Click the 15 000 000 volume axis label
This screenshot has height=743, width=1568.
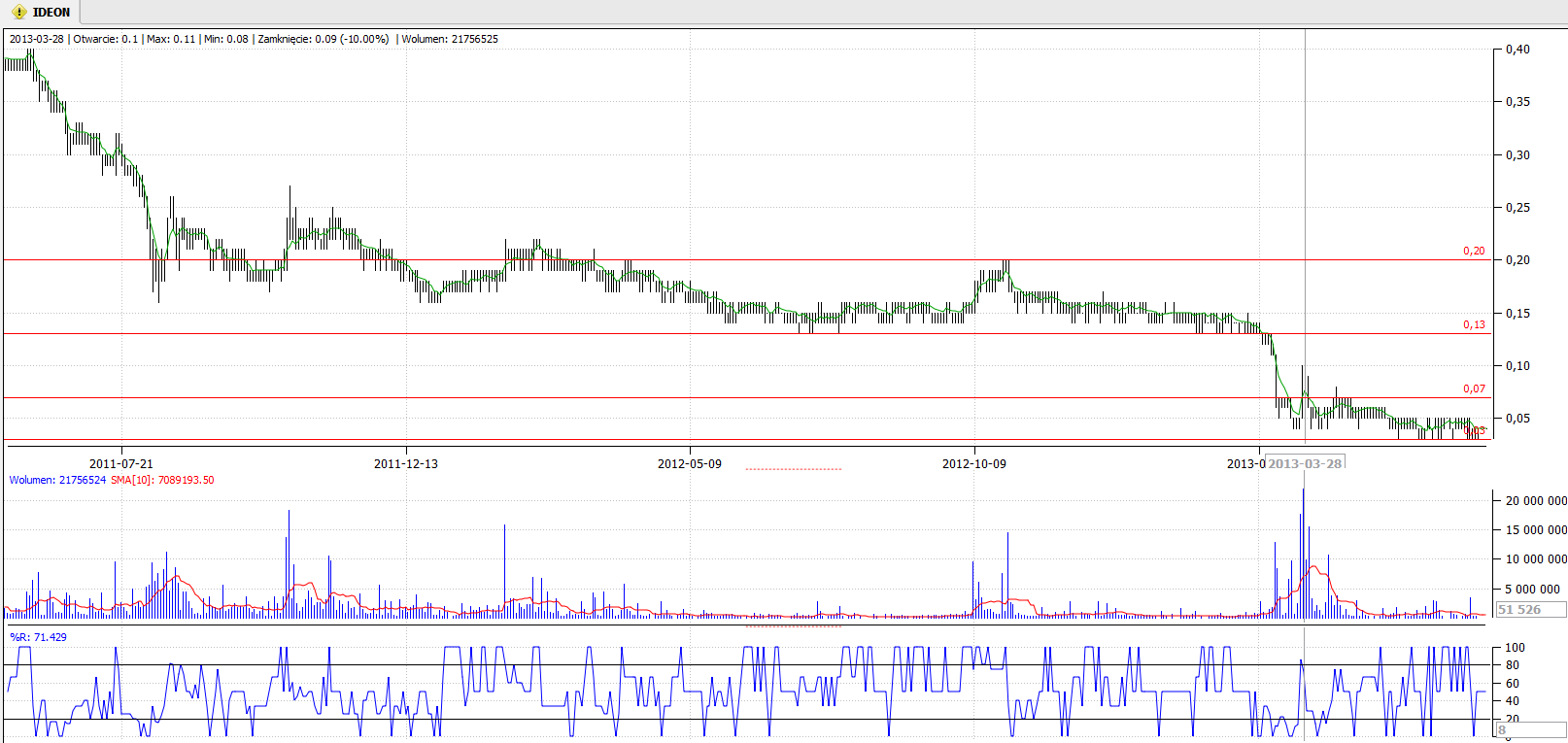[x=1536, y=530]
